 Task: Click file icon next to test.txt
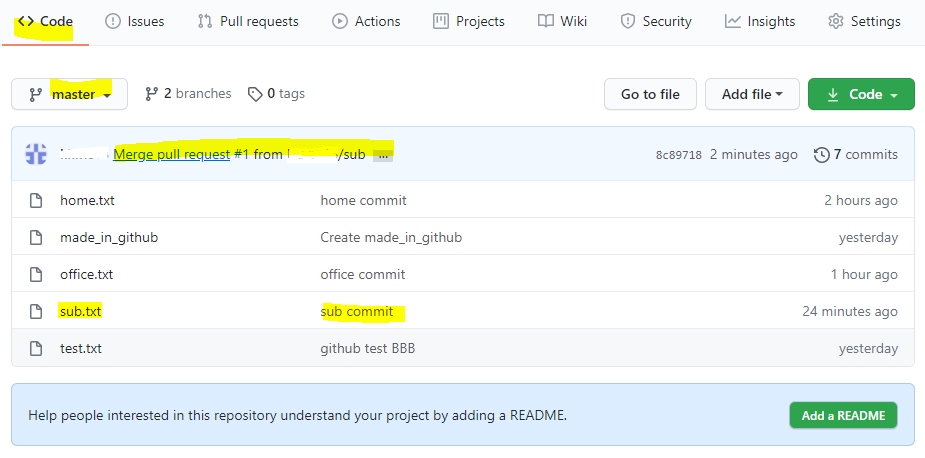36,348
